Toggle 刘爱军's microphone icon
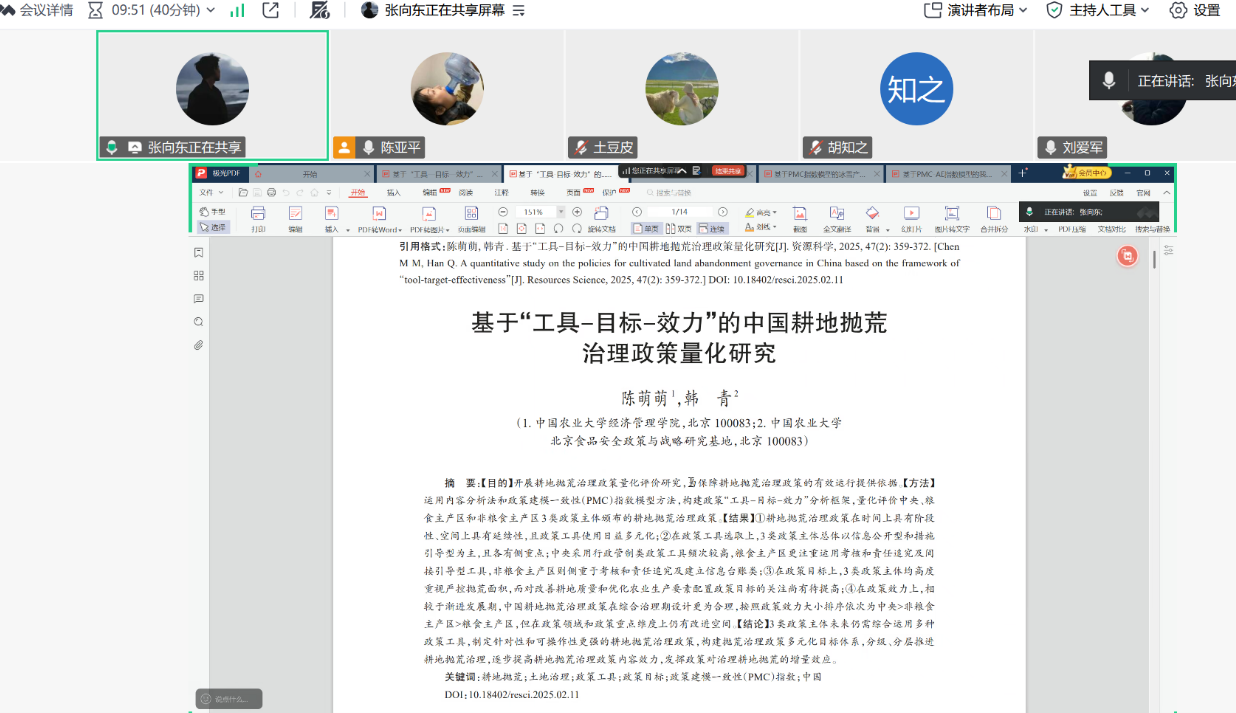The width and height of the screenshot is (1236, 713). click(1050, 147)
